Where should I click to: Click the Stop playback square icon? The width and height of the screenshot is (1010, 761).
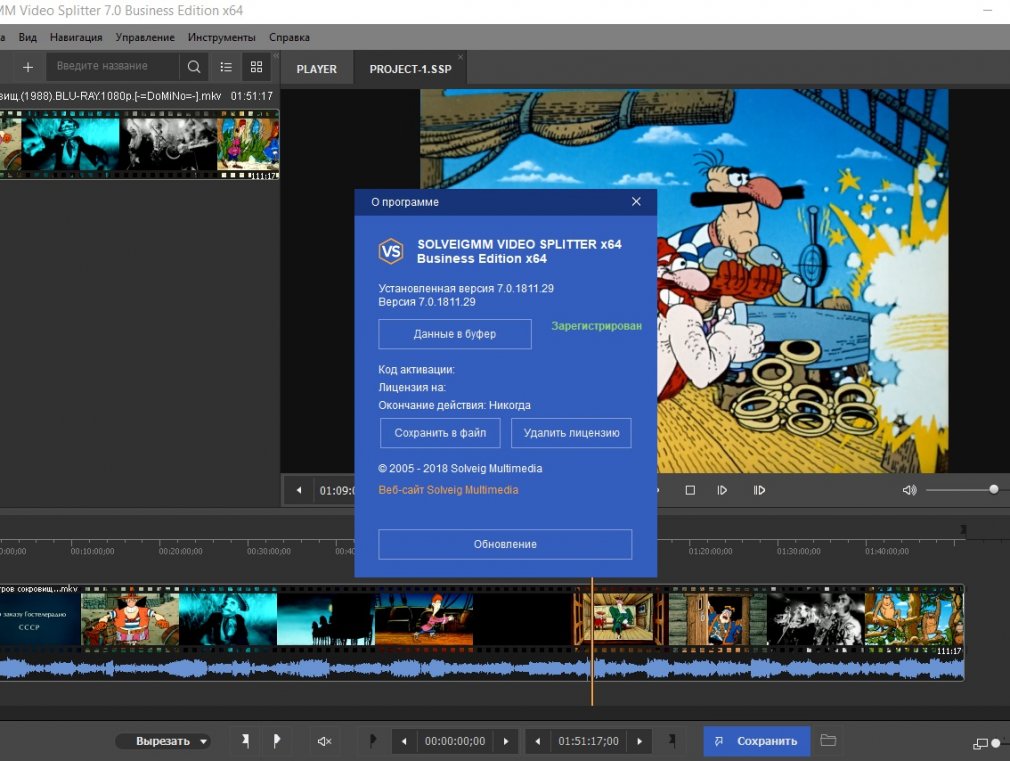click(x=690, y=490)
